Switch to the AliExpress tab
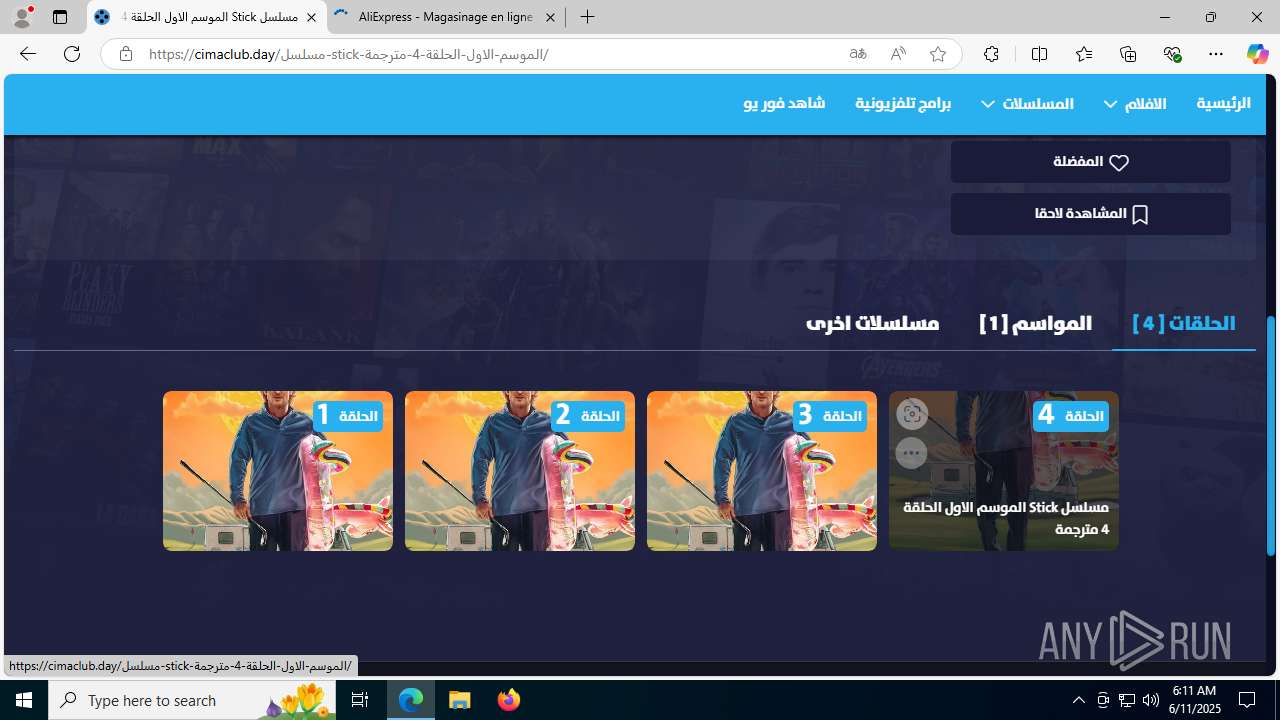 (446, 17)
